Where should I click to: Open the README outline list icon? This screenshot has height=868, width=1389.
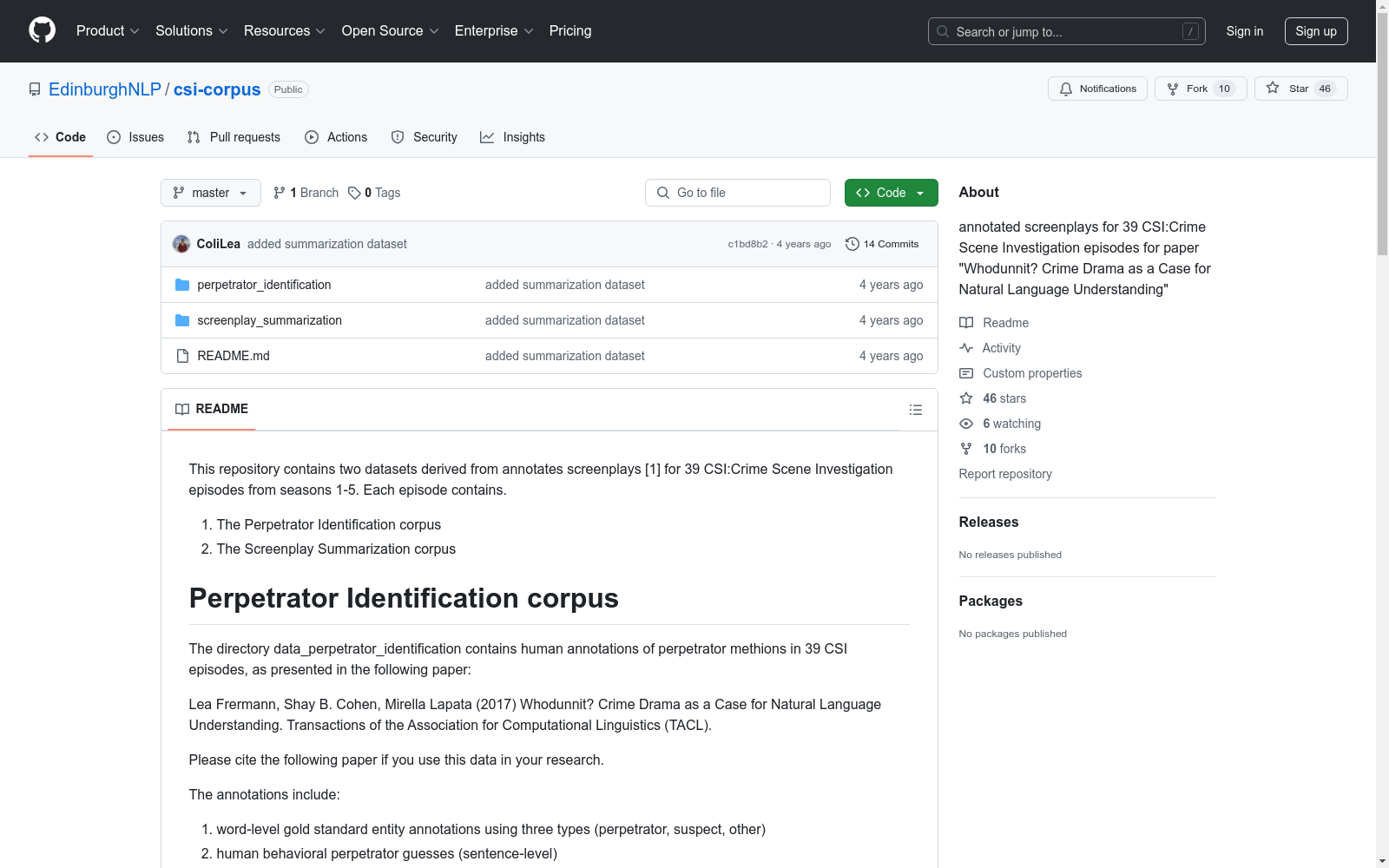point(916,410)
